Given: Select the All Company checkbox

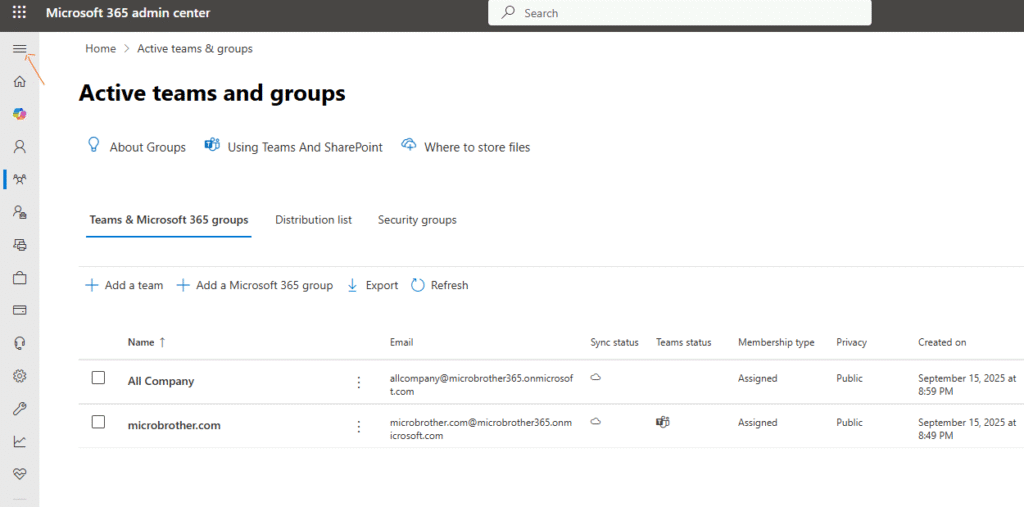Looking at the screenshot, I should click(98, 378).
